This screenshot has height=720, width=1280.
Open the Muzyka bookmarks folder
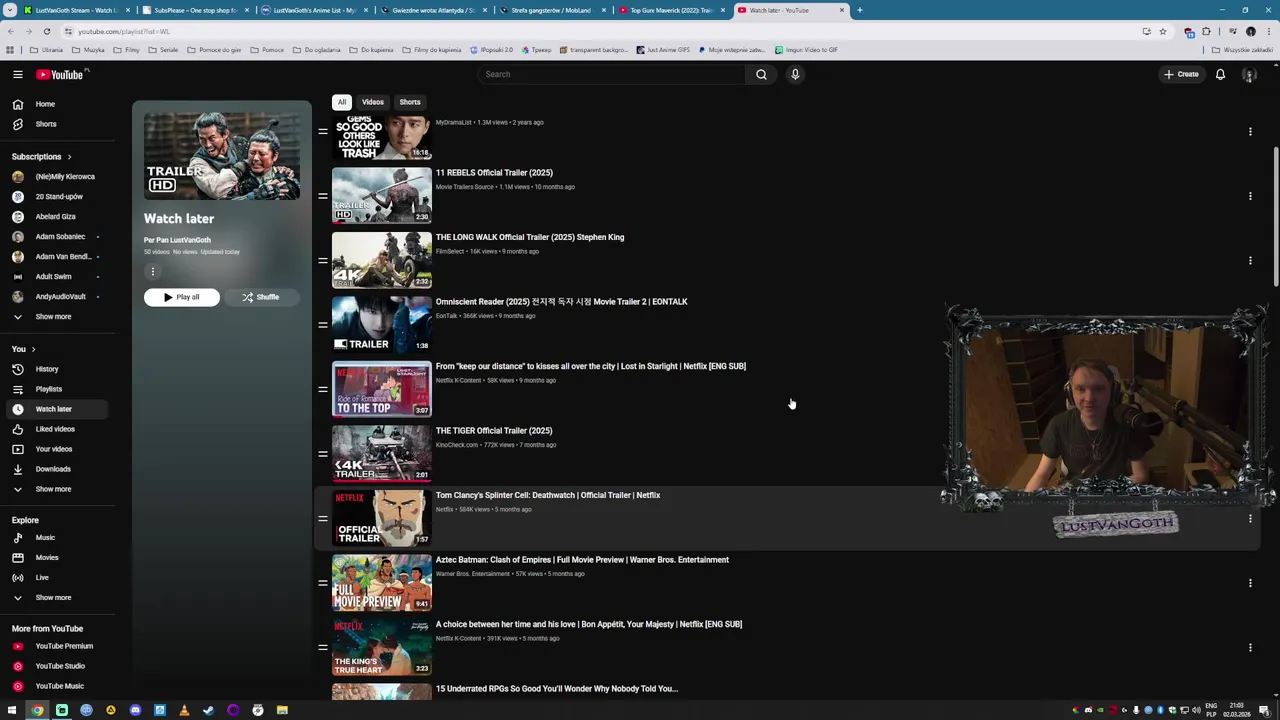tap(88, 50)
